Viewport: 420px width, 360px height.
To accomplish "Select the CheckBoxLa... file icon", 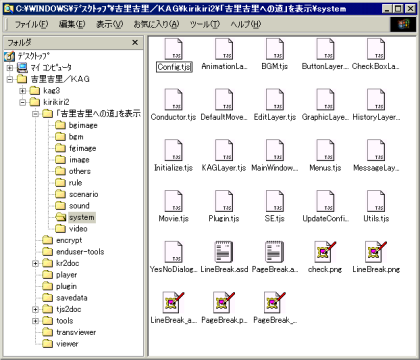I will point(376,49).
